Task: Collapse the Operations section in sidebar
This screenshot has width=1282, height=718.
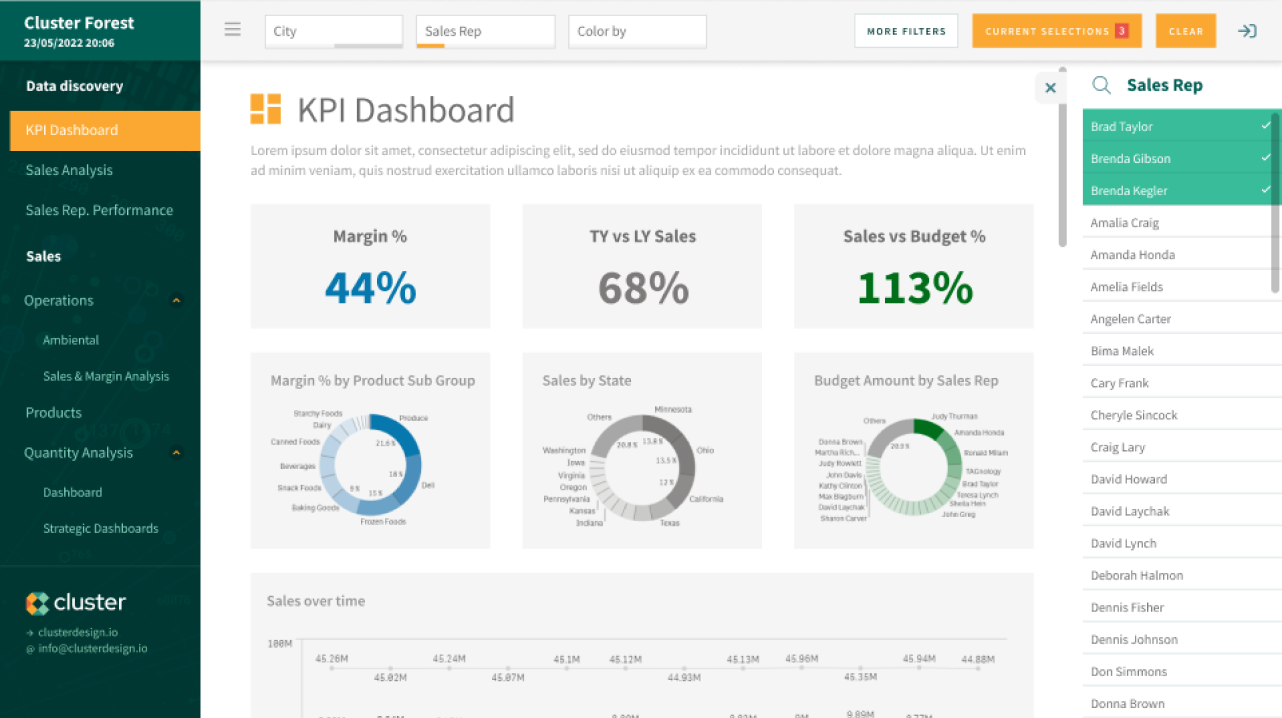Action: click(176, 300)
